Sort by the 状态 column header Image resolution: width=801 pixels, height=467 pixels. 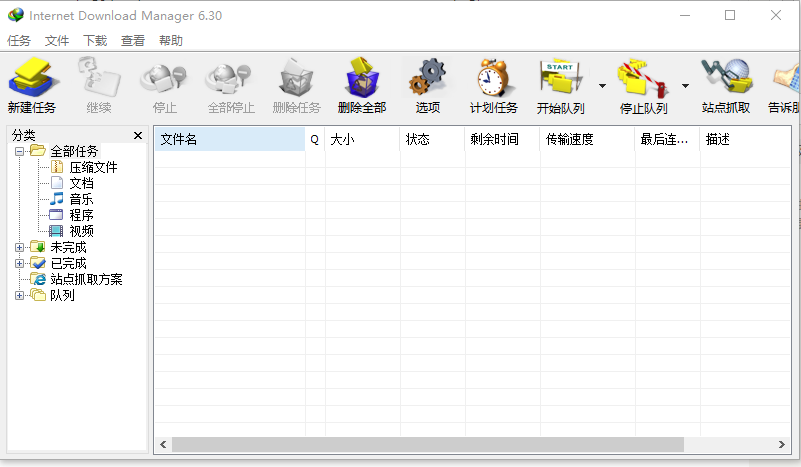(432, 139)
